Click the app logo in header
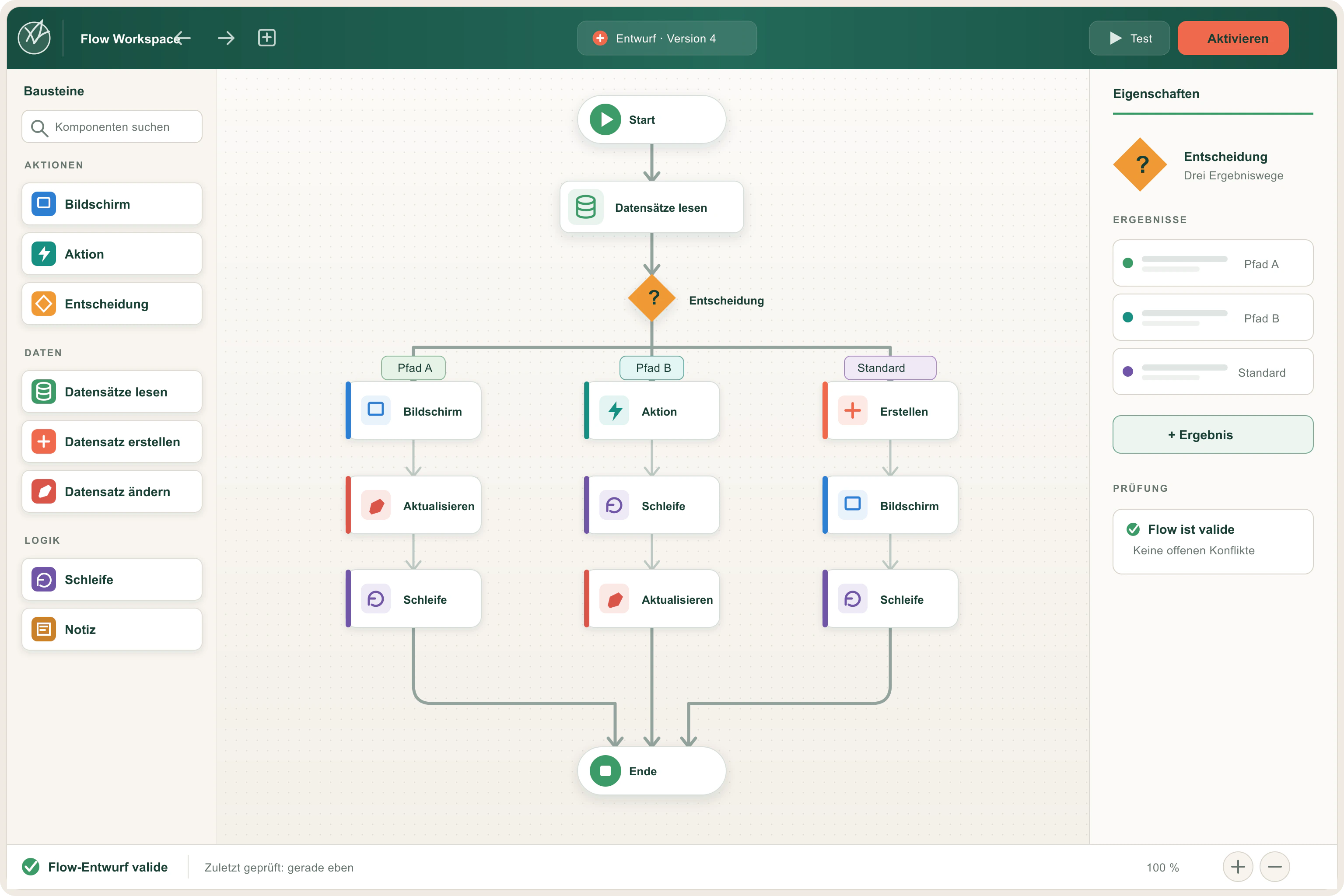The height and width of the screenshot is (896, 1344). tap(34, 38)
